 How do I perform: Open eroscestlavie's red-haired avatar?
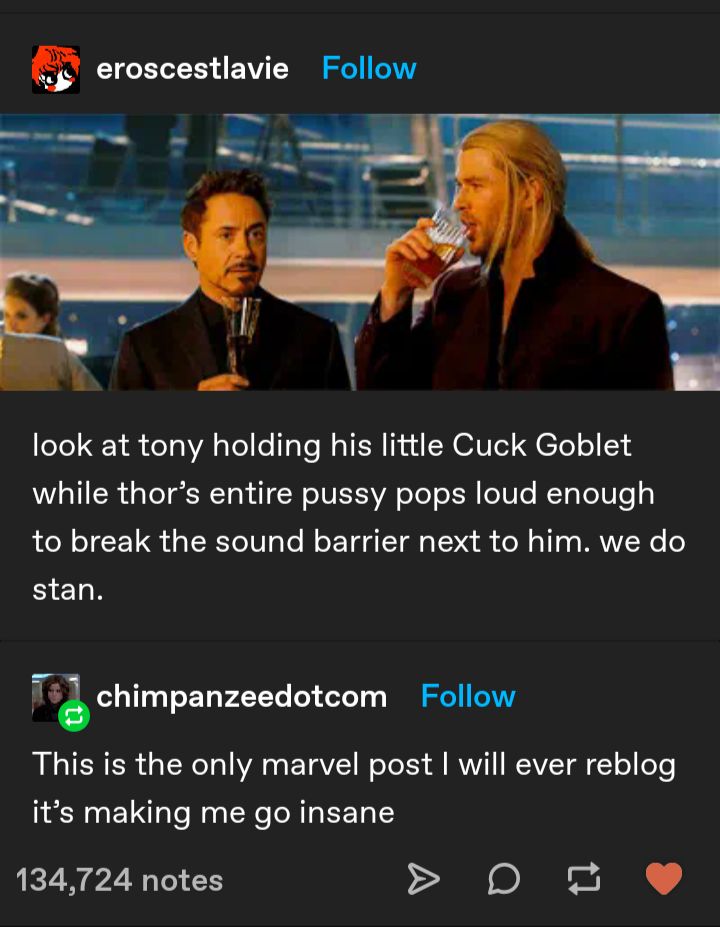56,69
